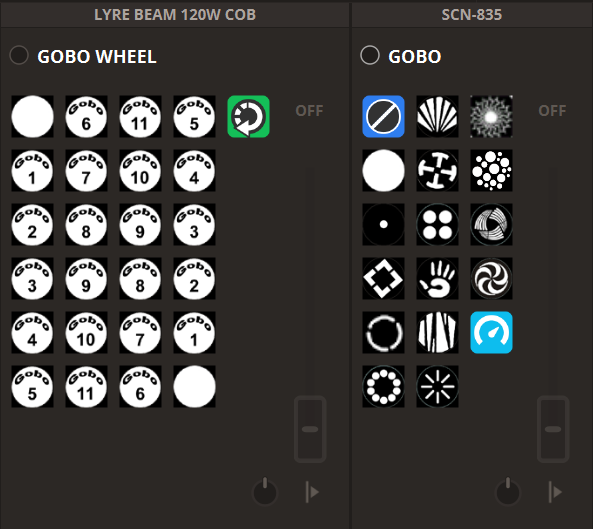Pick the cyan speedometer gobo icon

click(x=491, y=333)
